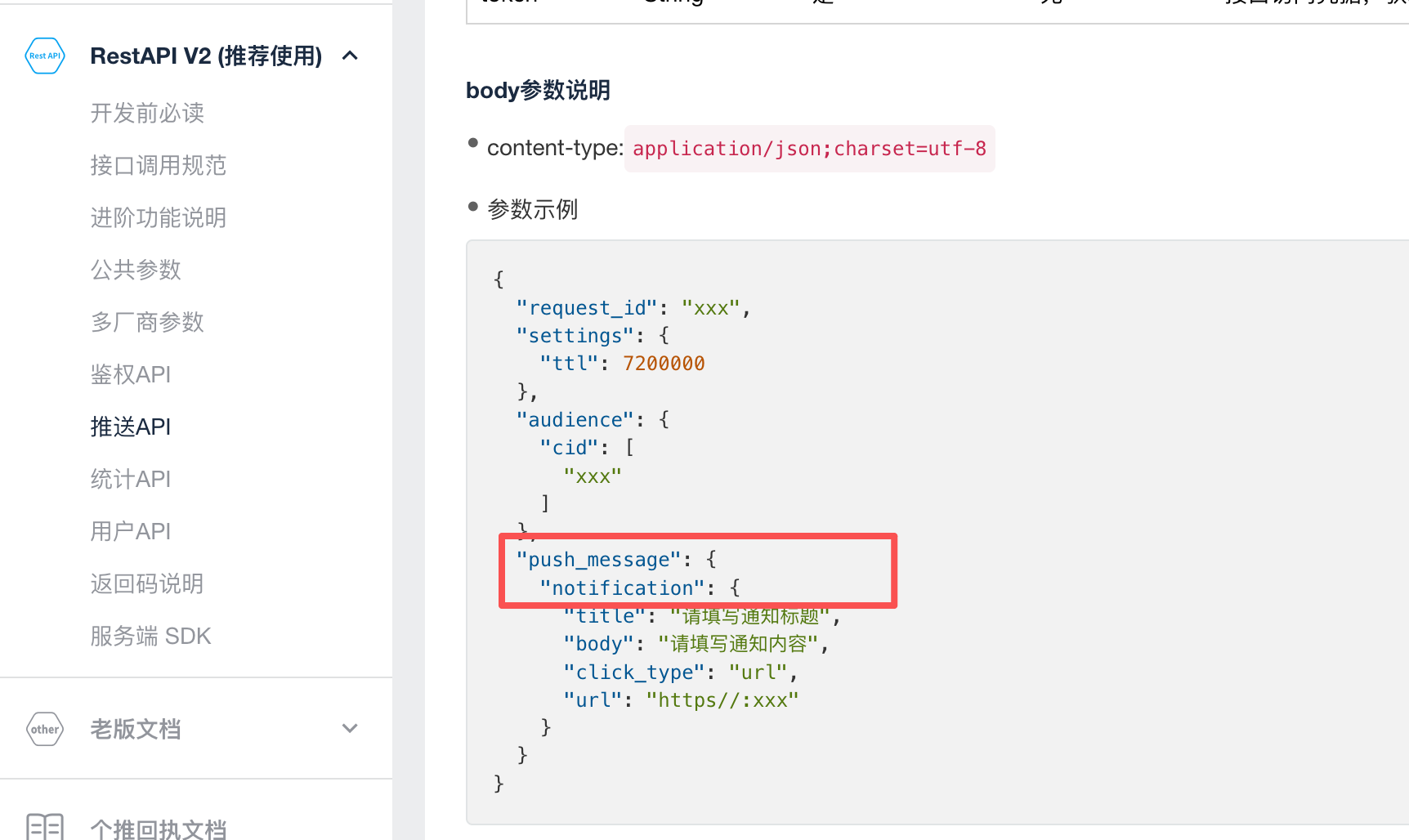
Task: Go to 接口调用规范 in sidebar
Action: pyautogui.click(x=158, y=165)
